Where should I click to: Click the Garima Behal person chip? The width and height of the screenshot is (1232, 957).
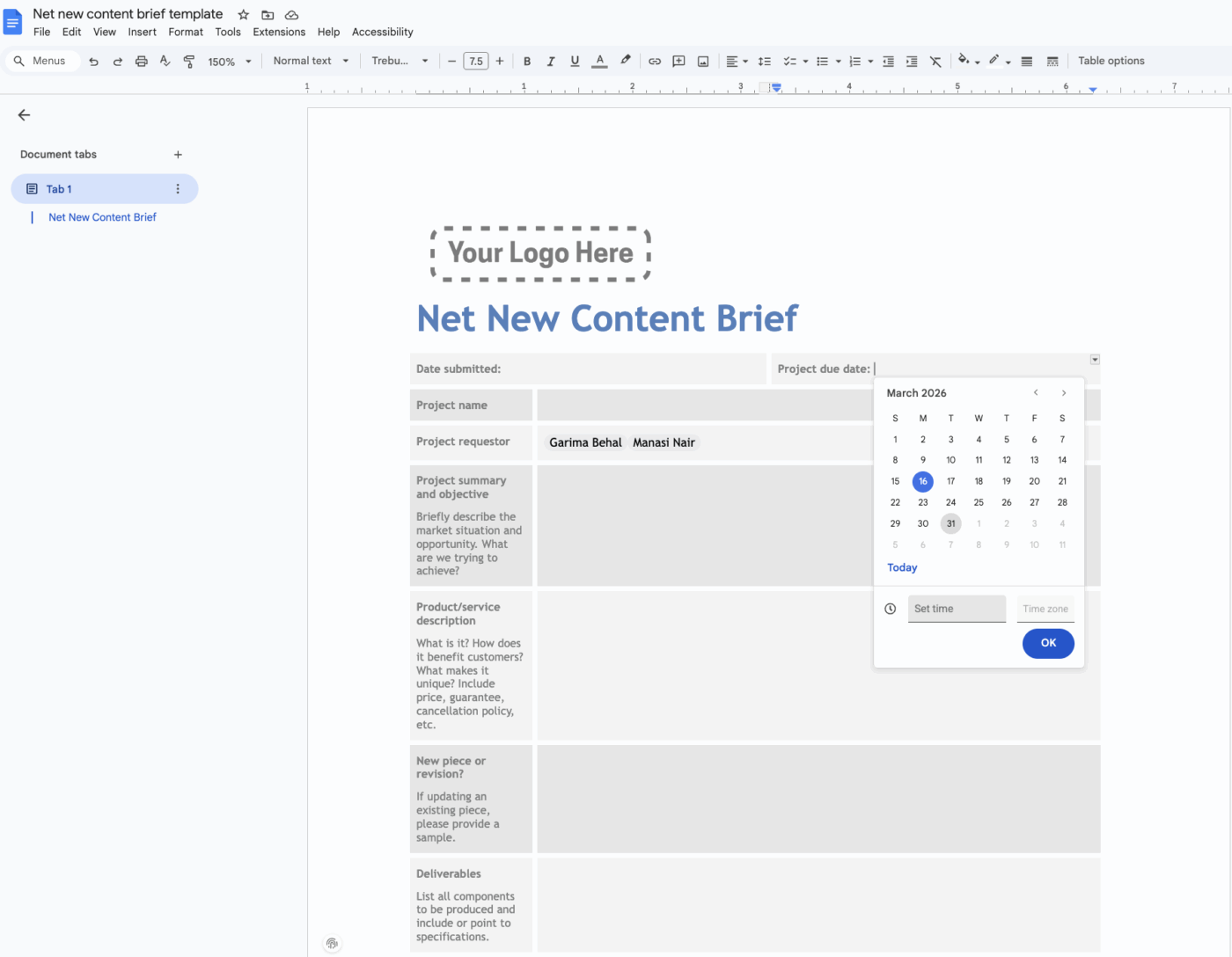(x=585, y=442)
